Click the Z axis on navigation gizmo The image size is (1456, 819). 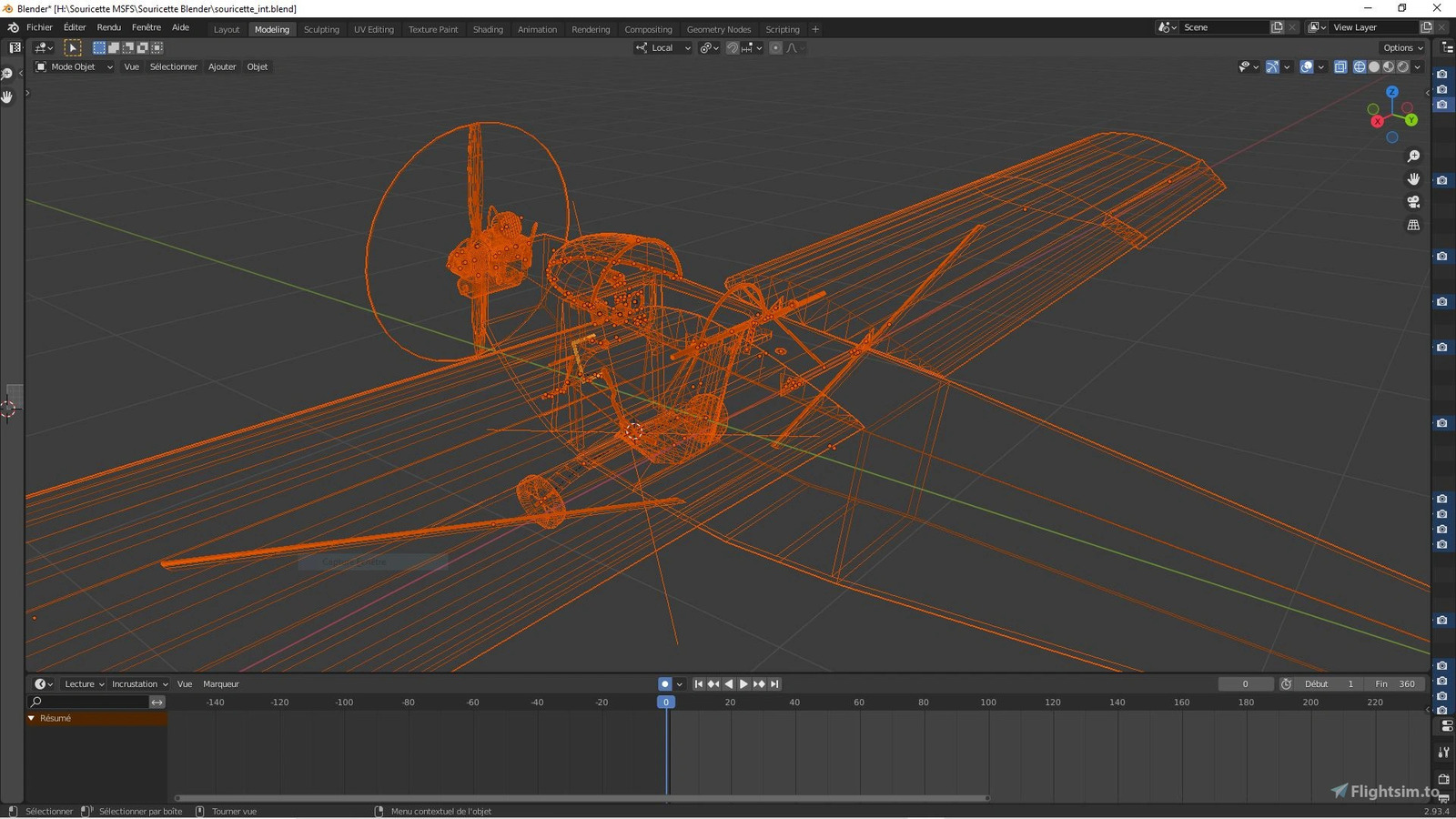click(x=1391, y=92)
